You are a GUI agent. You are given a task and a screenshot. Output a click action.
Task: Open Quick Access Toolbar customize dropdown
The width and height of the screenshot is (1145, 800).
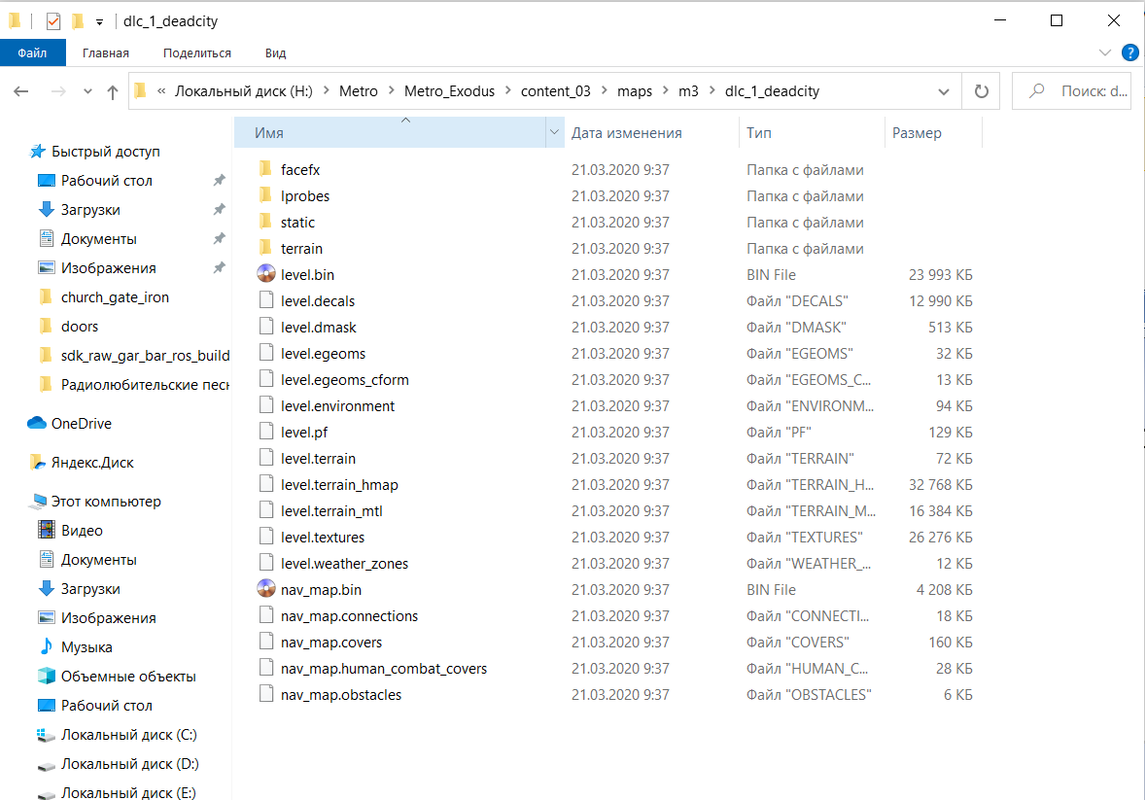click(x=99, y=21)
